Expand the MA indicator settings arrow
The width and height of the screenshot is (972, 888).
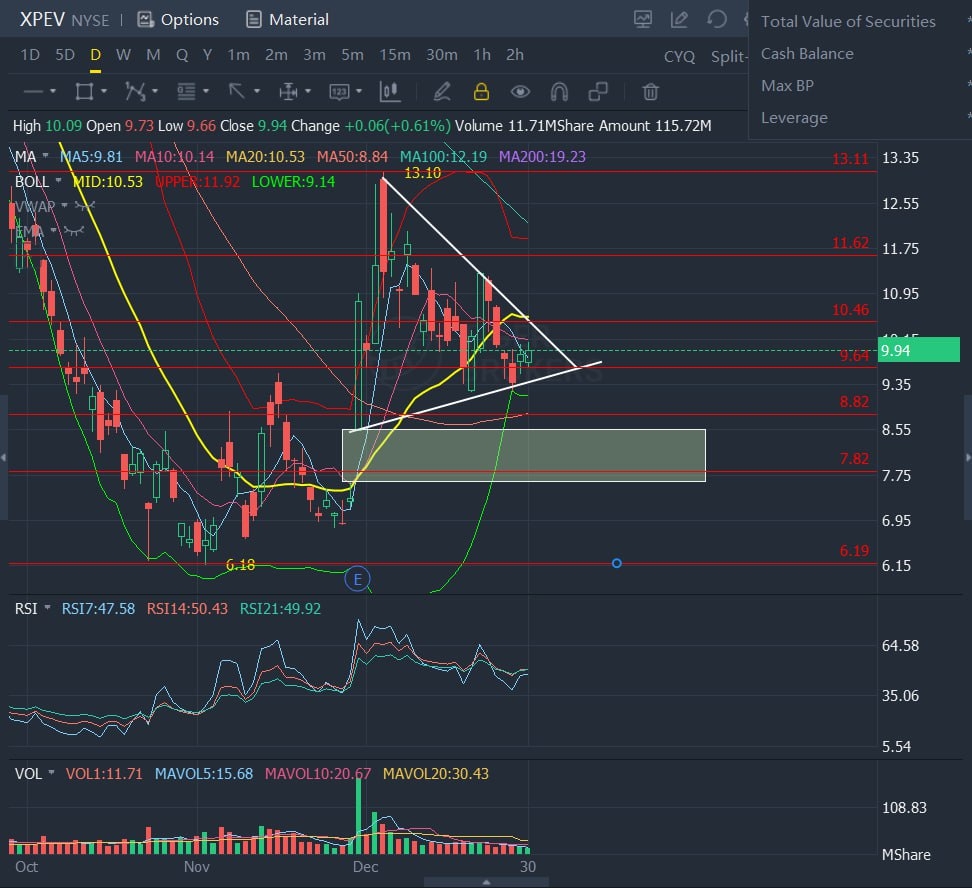[47, 157]
